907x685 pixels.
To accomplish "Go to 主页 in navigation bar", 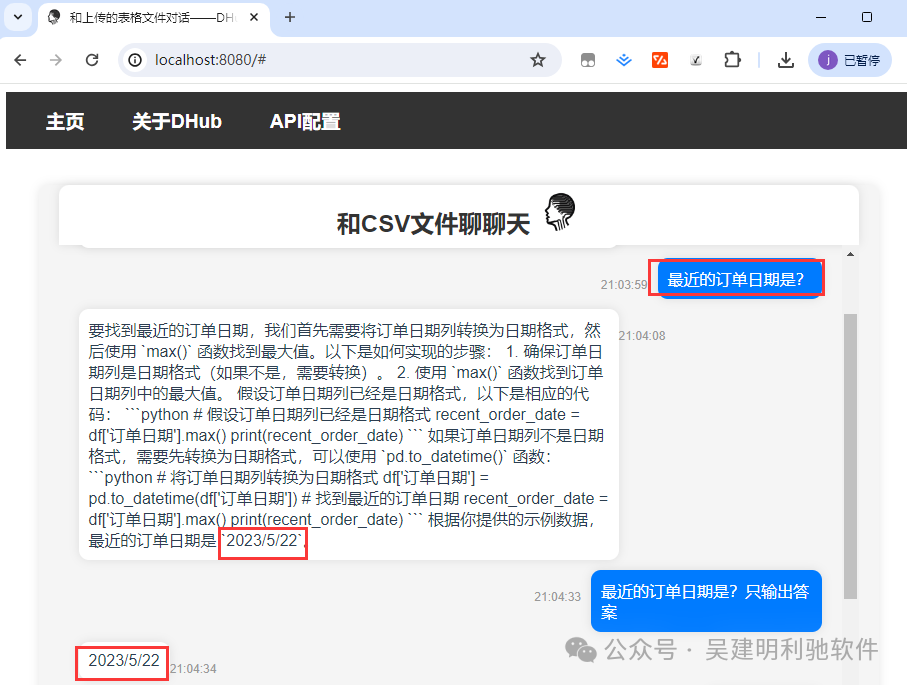I will (65, 121).
